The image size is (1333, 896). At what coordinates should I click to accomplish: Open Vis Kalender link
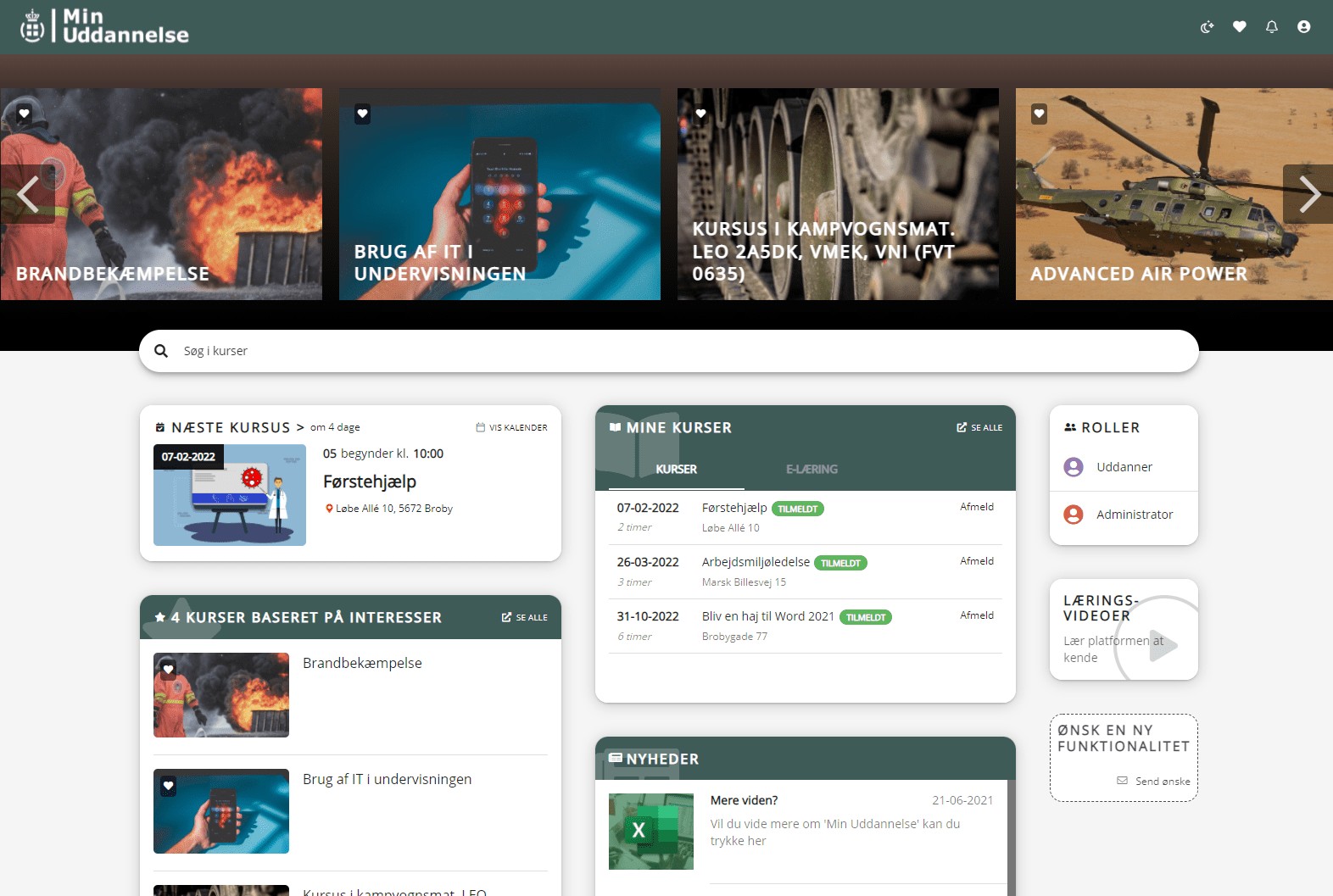coord(511,427)
